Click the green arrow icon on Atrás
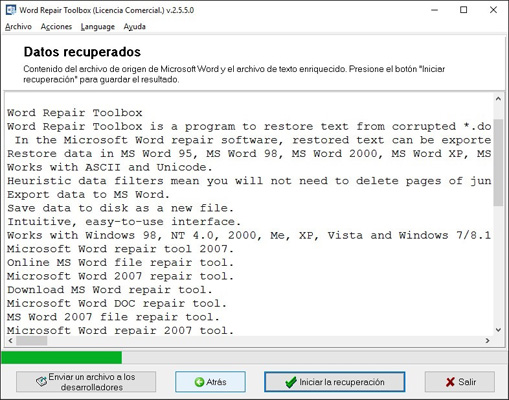 pyautogui.click(x=199, y=382)
